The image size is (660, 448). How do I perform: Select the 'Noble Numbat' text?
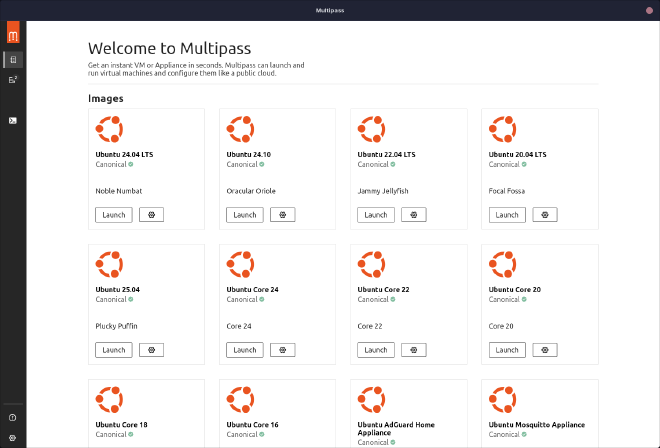click(x=119, y=191)
